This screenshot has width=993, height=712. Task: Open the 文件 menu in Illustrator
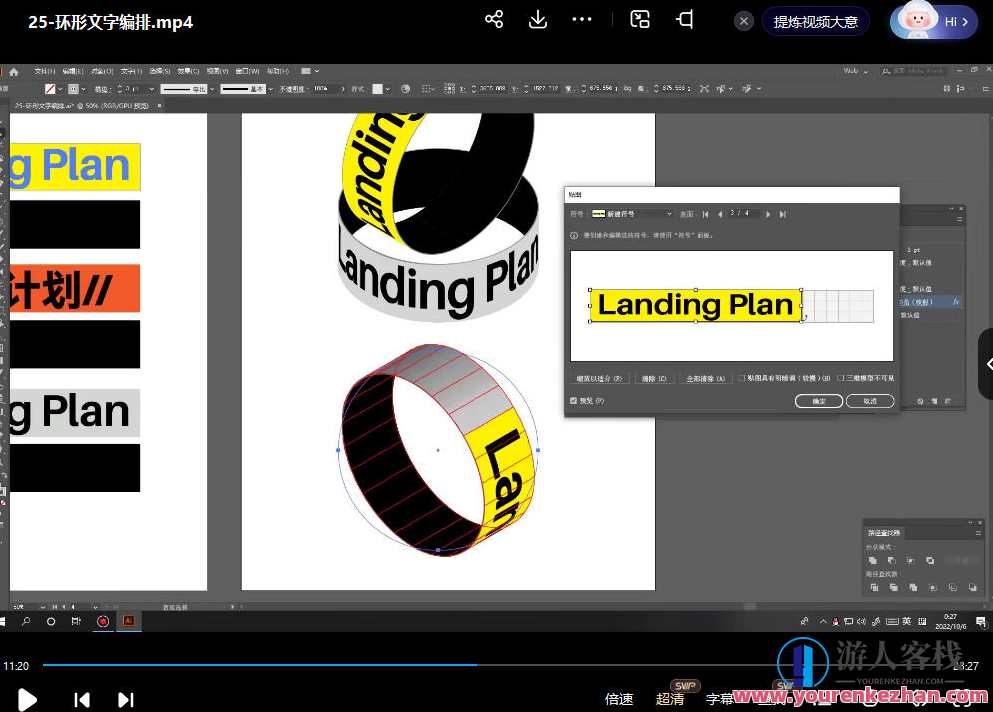point(43,72)
